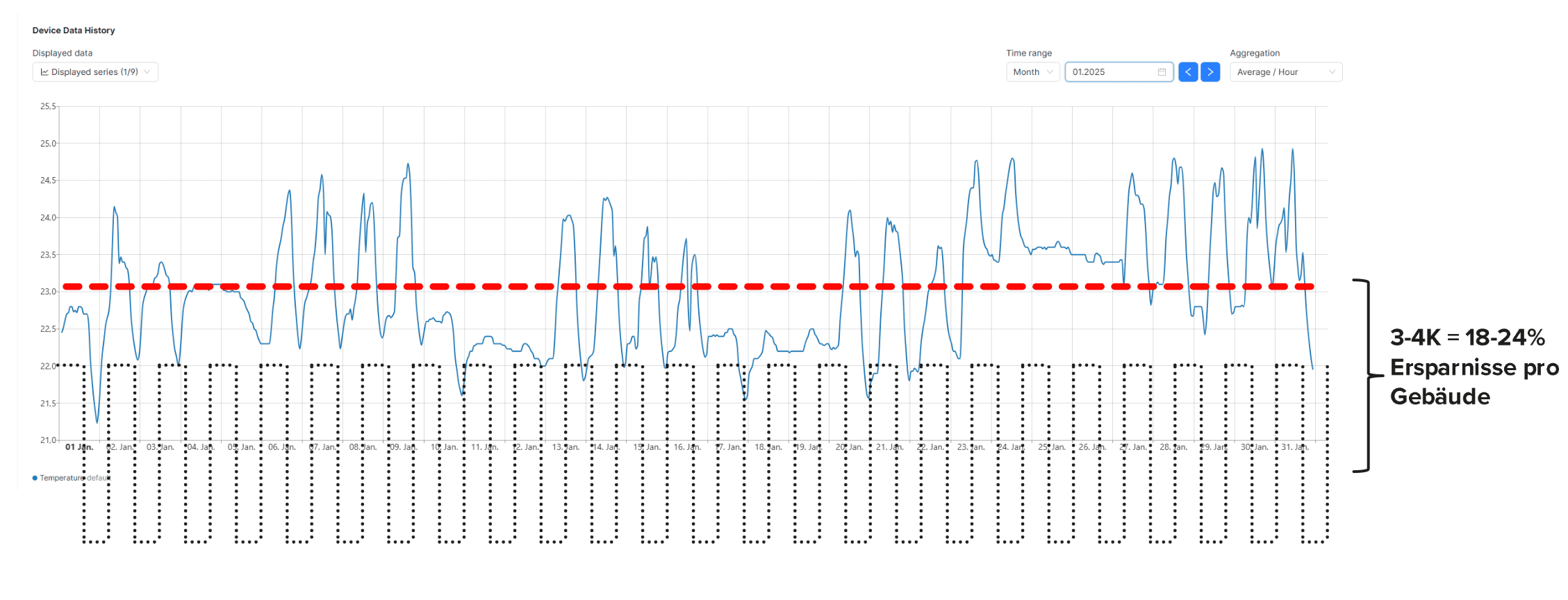Open the Month time range dropdown

pos(1032,72)
